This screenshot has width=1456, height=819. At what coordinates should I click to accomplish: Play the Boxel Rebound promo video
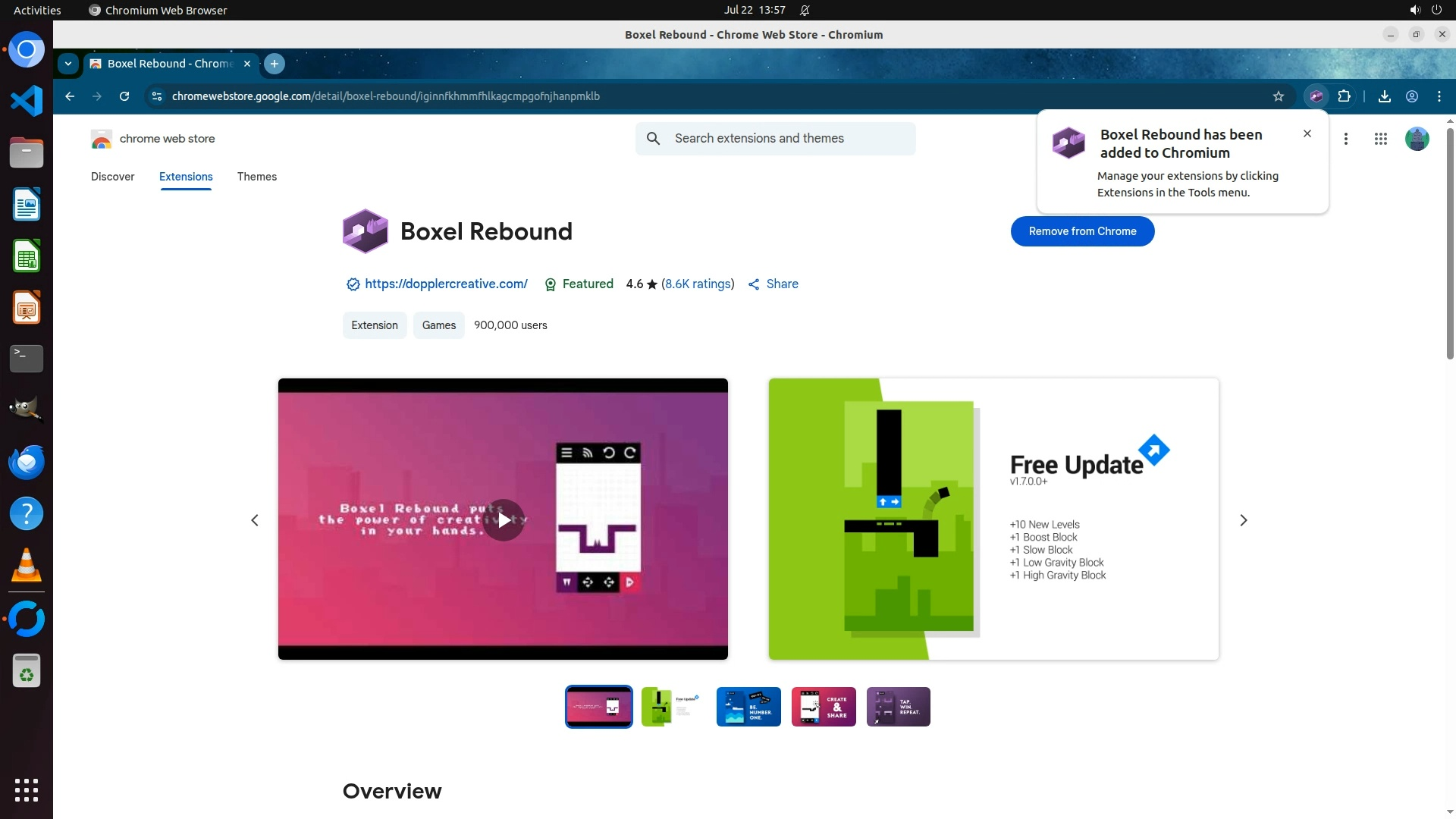(x=504, y=520)
